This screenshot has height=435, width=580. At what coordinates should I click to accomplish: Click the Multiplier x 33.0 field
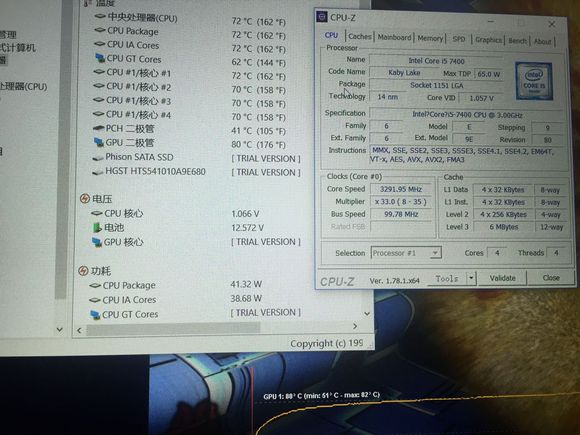click(x=401, y=202)
